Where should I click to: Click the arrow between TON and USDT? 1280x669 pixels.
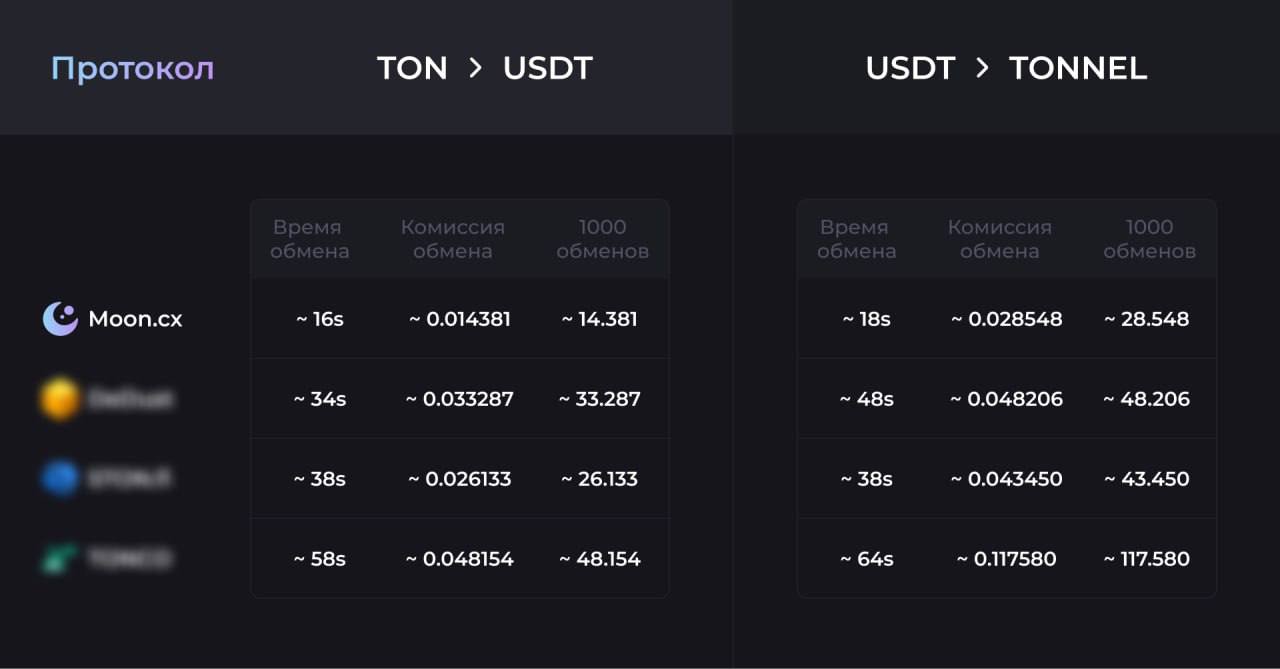[x=475, y=68]
